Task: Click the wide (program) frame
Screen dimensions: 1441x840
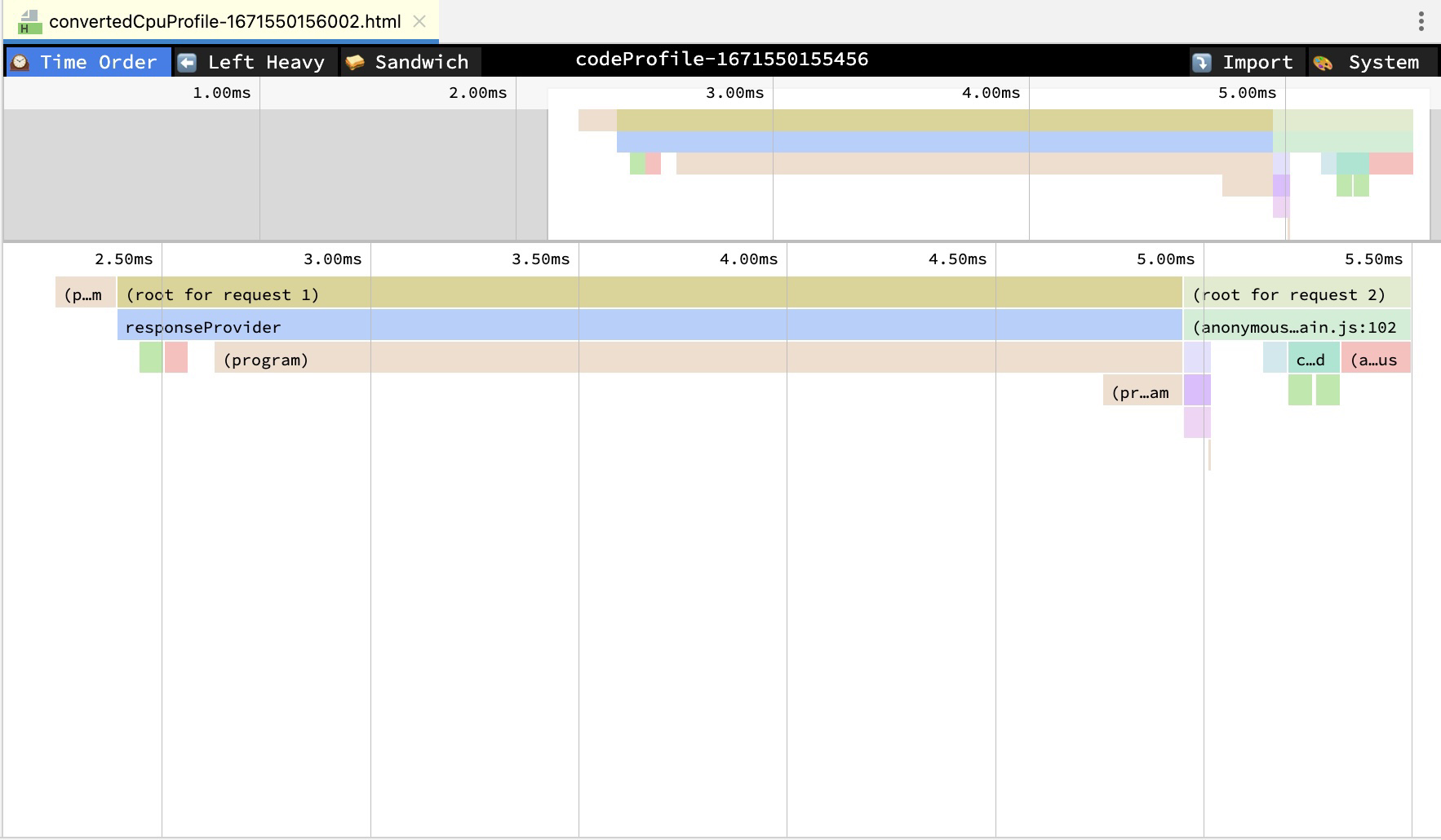Action: click(x=698, y=359)
